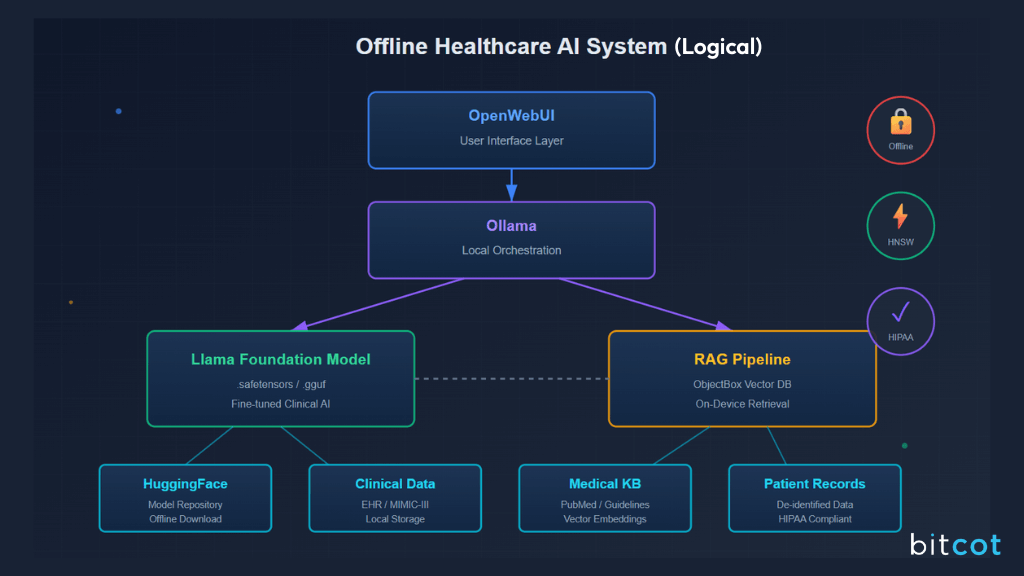Select the OpenWebUI User Interface Layer node
Image resolution: width=1024 pixels, height=576 pixels.
[511, 130]
